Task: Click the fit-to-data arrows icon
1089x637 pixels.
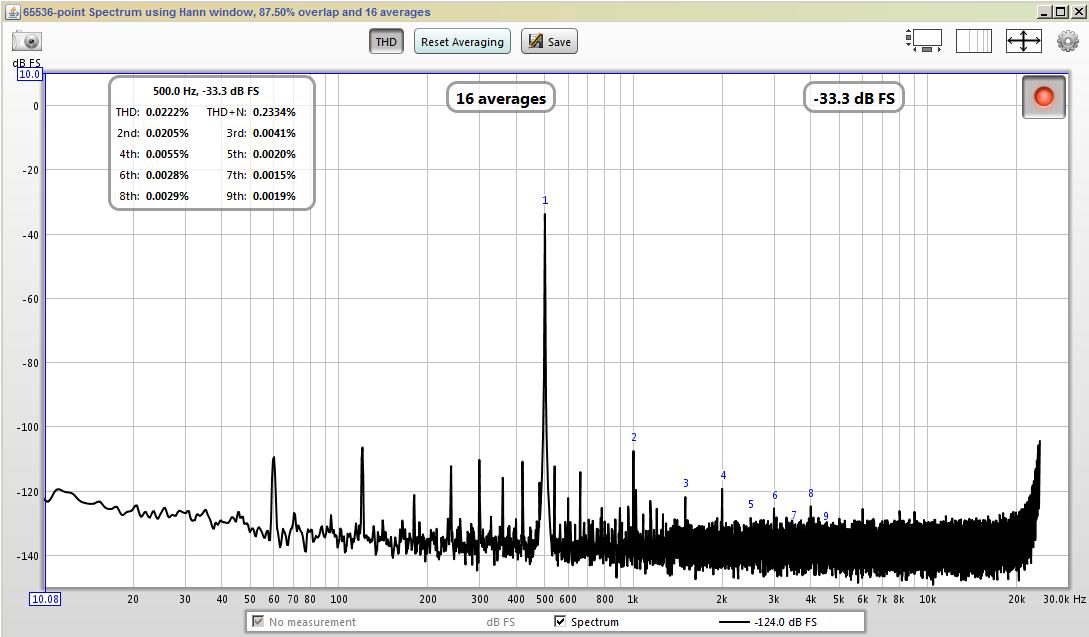Action: click(x=1024, y=41)
